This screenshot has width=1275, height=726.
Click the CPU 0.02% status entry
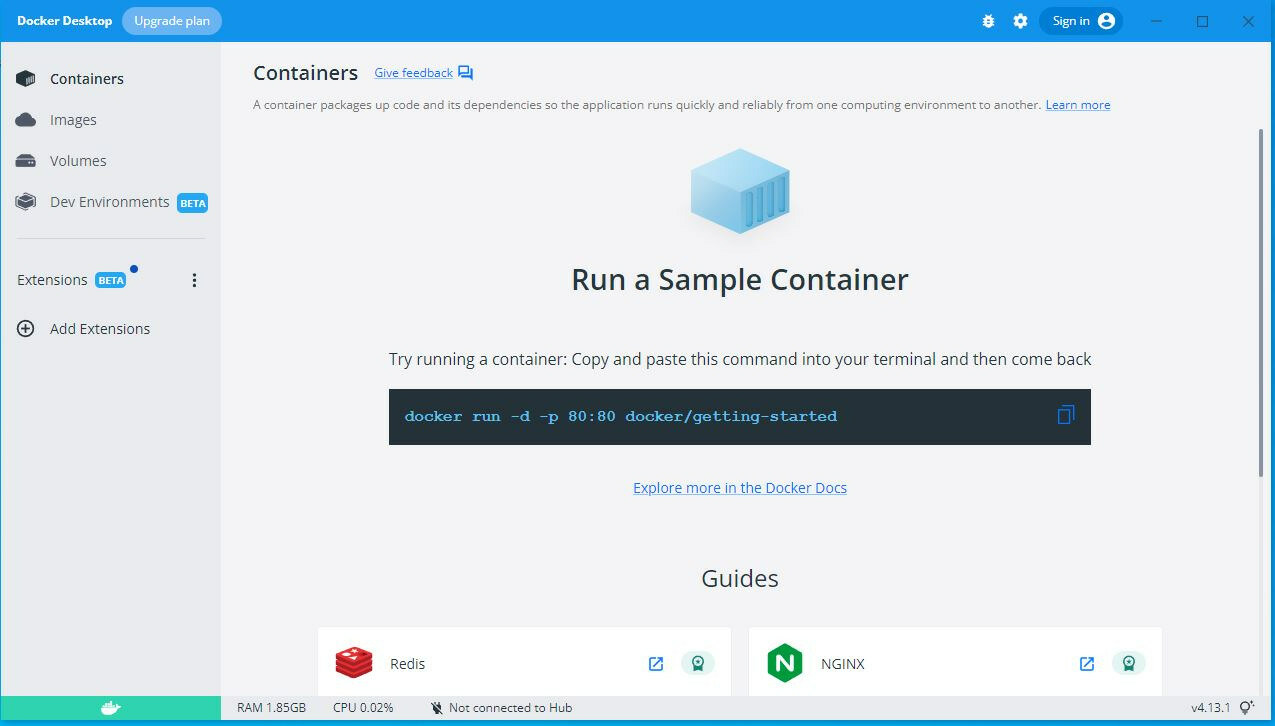[363, 708]
